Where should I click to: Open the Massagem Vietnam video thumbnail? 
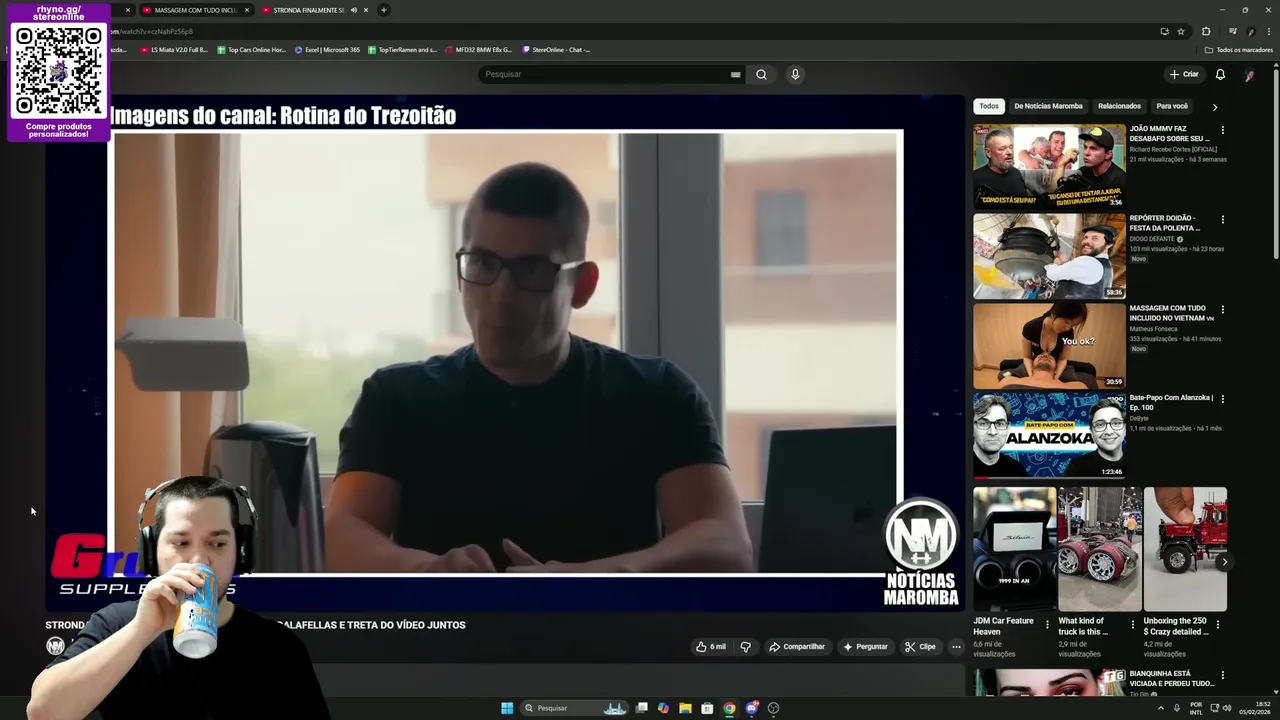1049,345
